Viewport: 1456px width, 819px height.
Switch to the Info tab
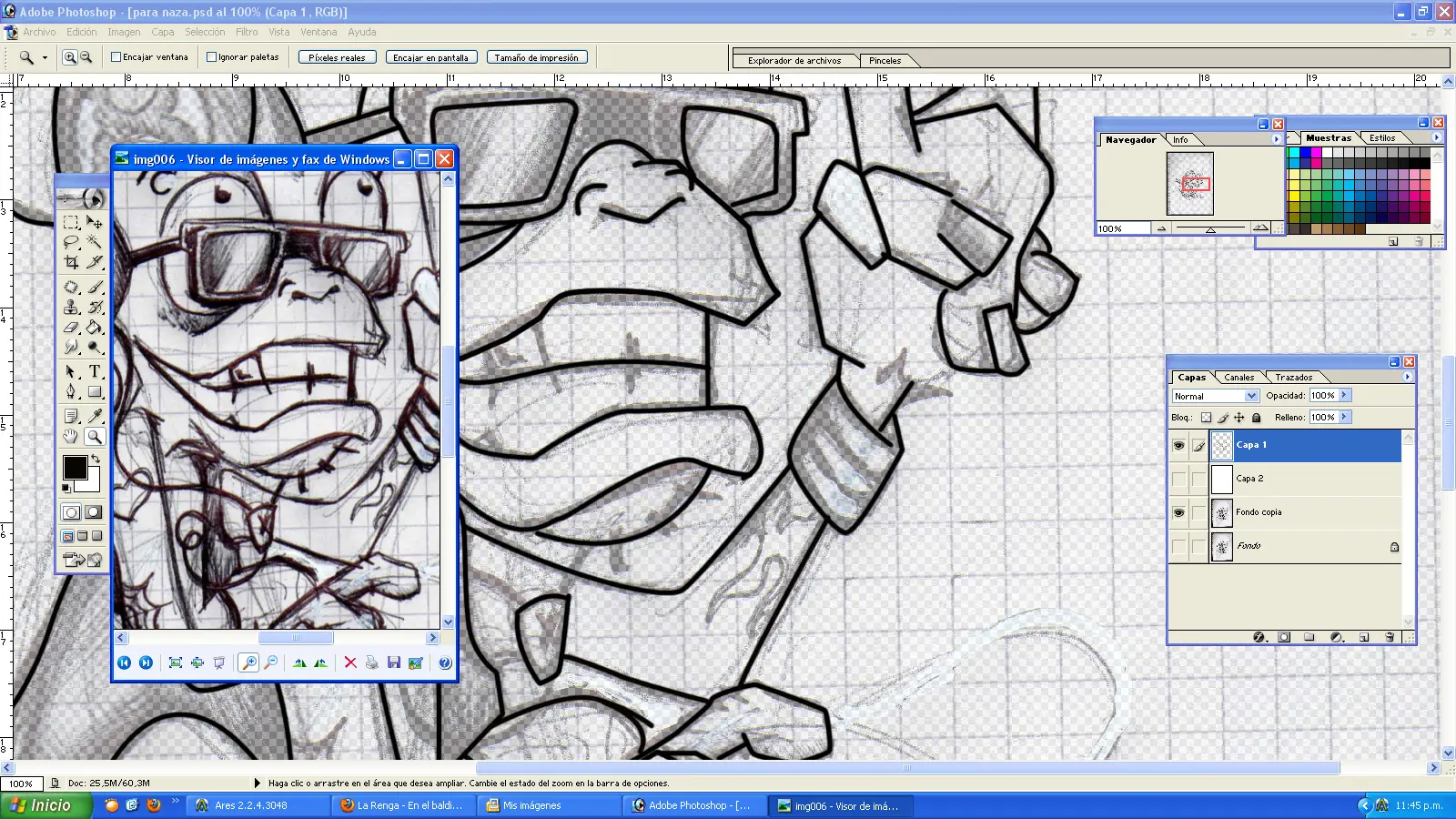point(1180,140)
